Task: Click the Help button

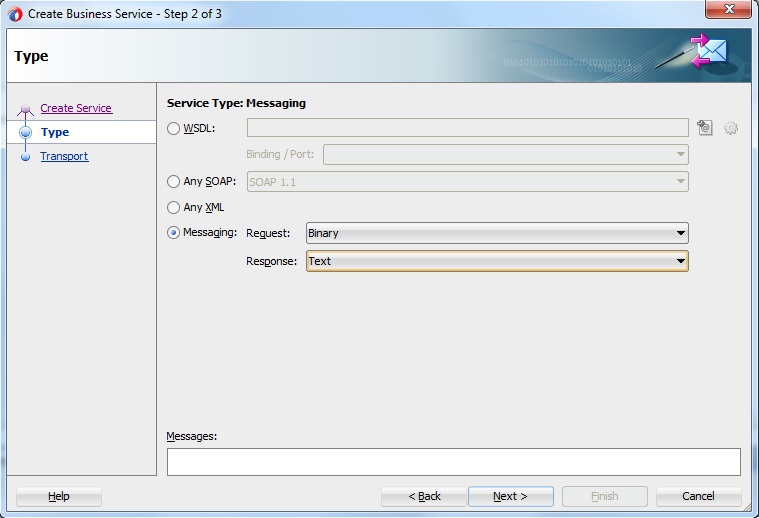Action: coord(59,497)
